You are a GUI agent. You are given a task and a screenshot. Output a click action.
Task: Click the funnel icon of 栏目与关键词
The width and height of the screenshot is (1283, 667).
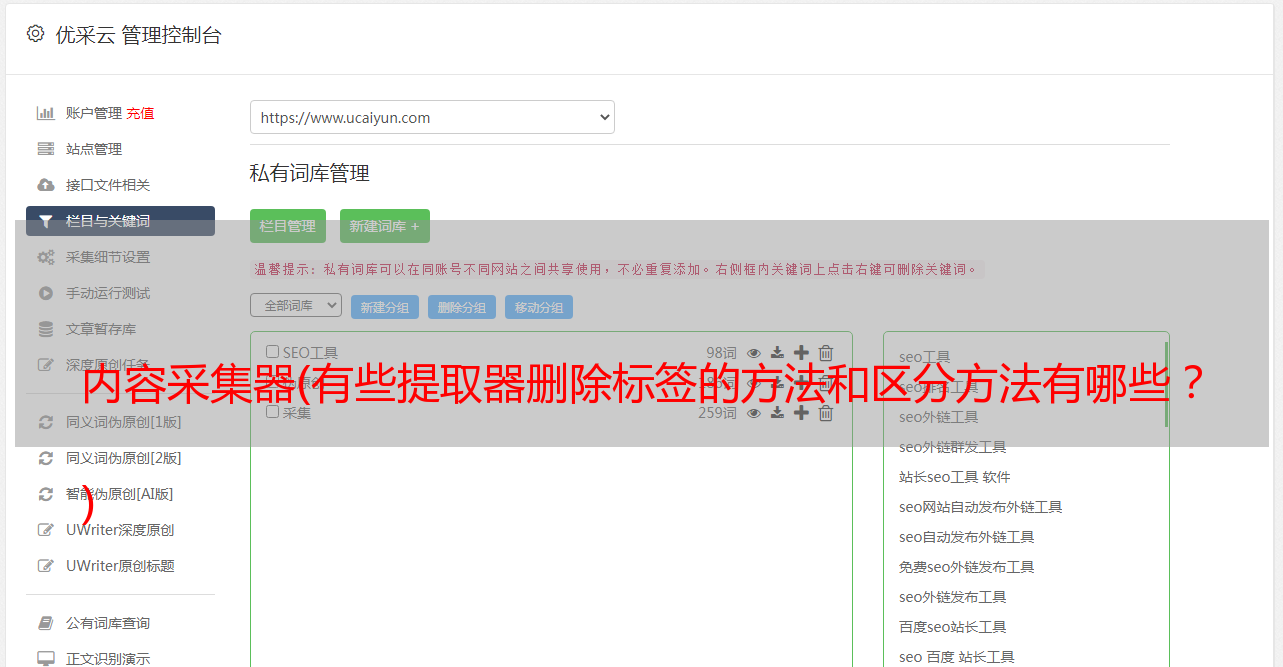(x=46, y=221)
